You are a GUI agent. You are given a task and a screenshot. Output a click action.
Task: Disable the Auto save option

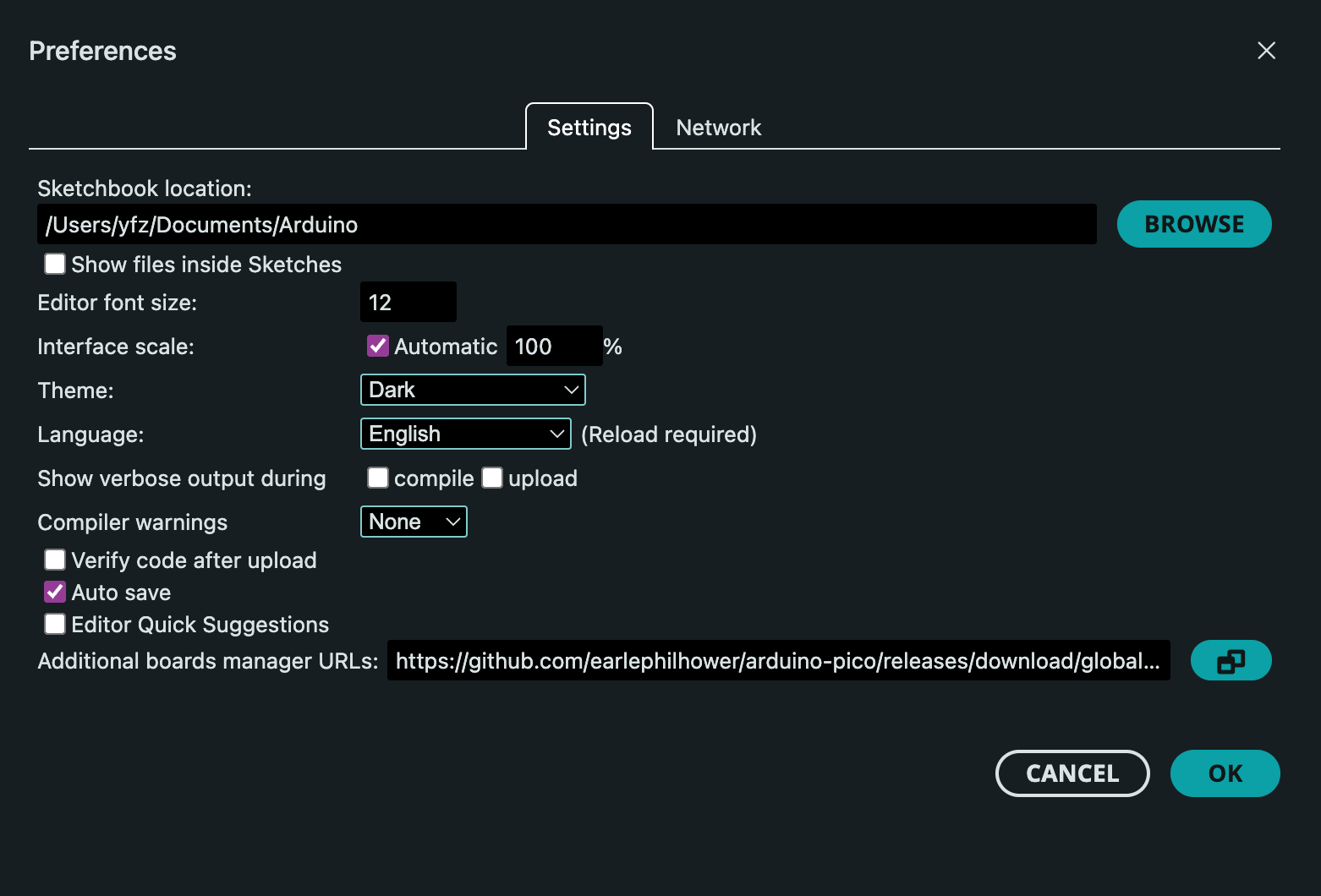[55, 593]
